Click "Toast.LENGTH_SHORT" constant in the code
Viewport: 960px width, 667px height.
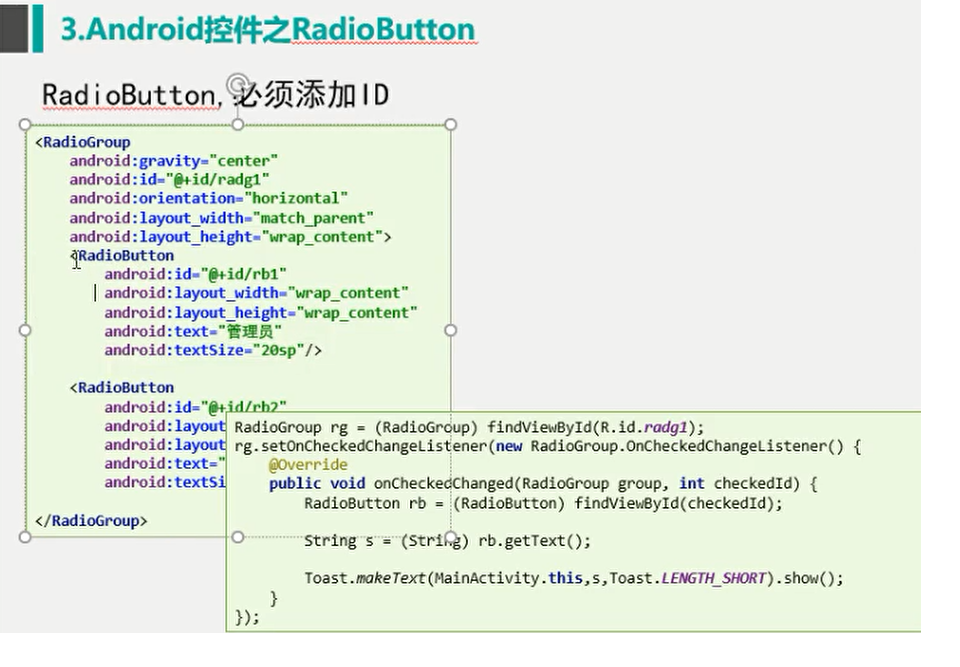coord(688,579)
